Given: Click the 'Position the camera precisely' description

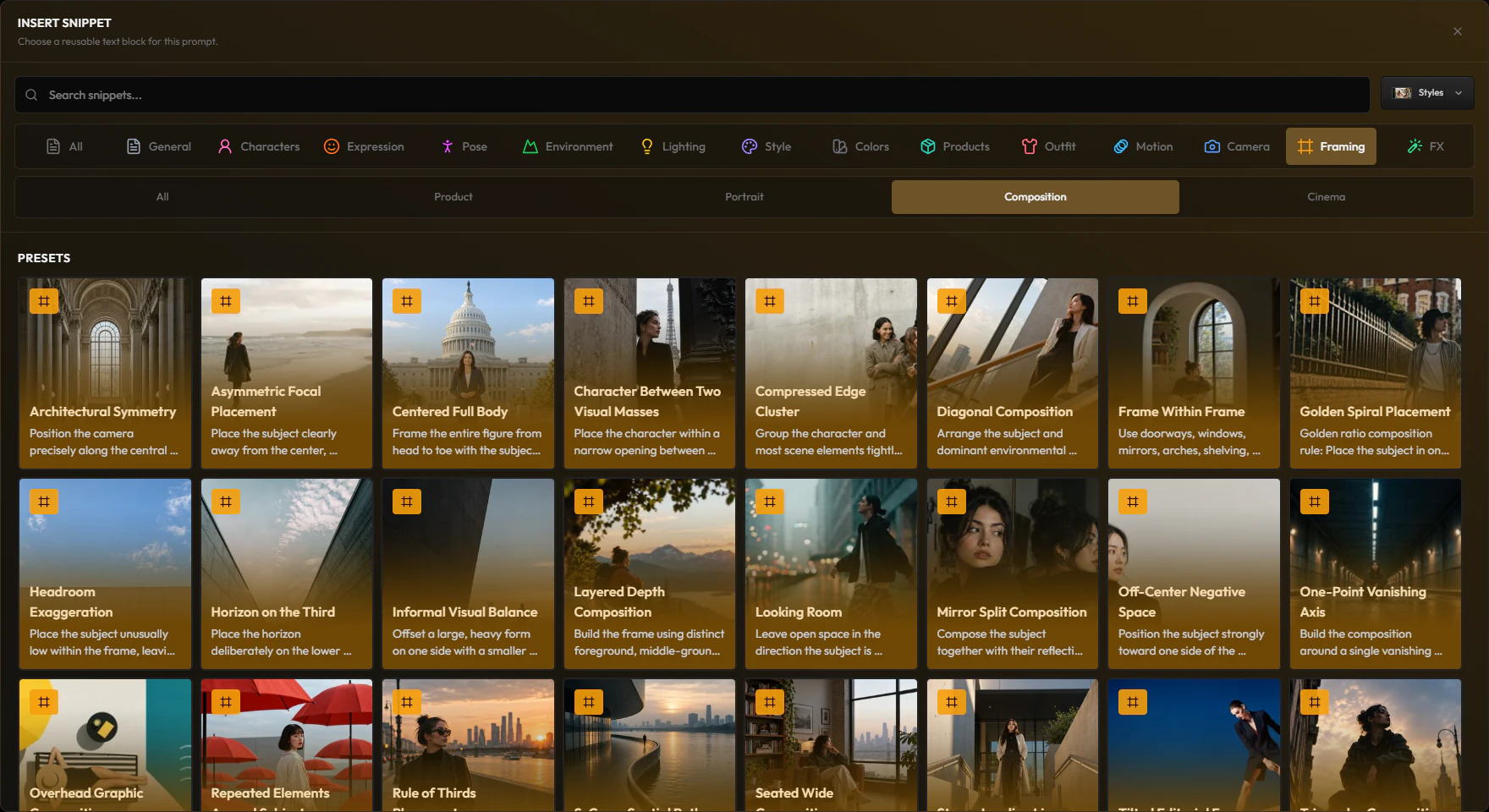Looking at the screenshot, I should click(x=103, y=442).
